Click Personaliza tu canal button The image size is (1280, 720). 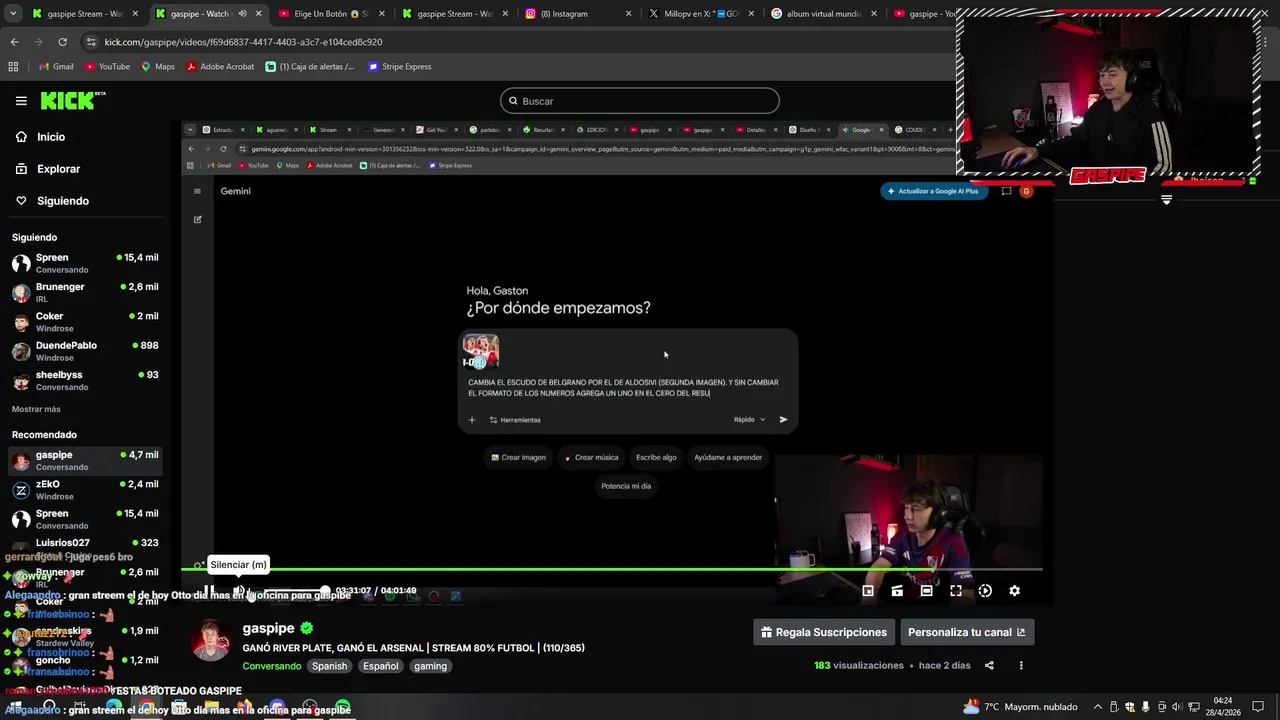point(966,632)
